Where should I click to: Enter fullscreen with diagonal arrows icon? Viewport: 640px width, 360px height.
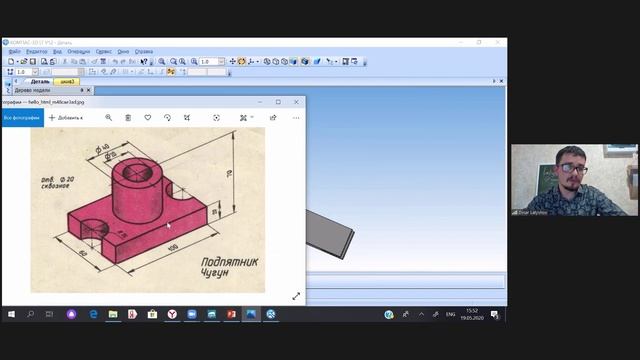coord(296,296)
